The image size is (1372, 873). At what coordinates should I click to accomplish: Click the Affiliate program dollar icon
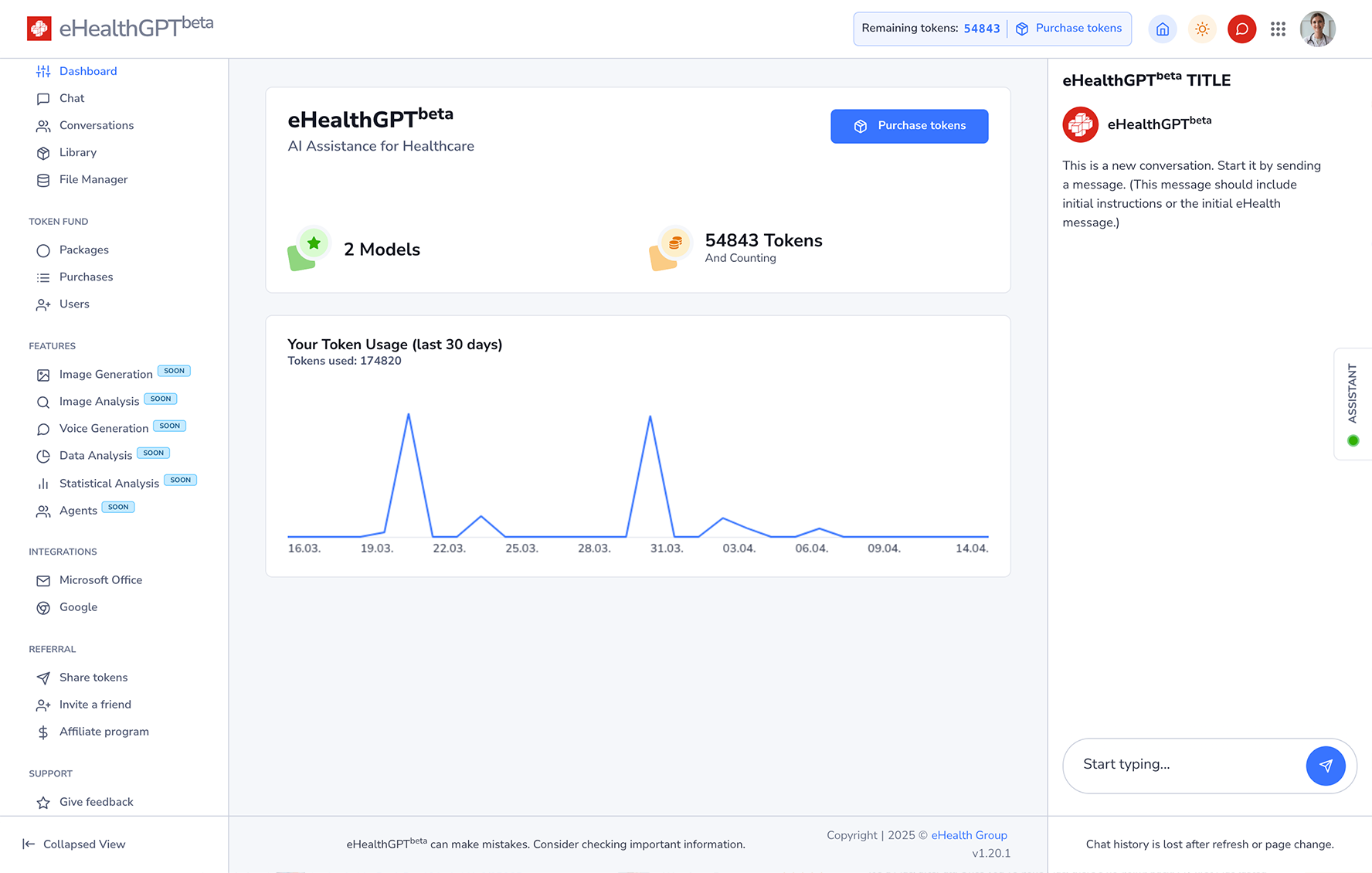pyautogui.click(x=43, y=732)
